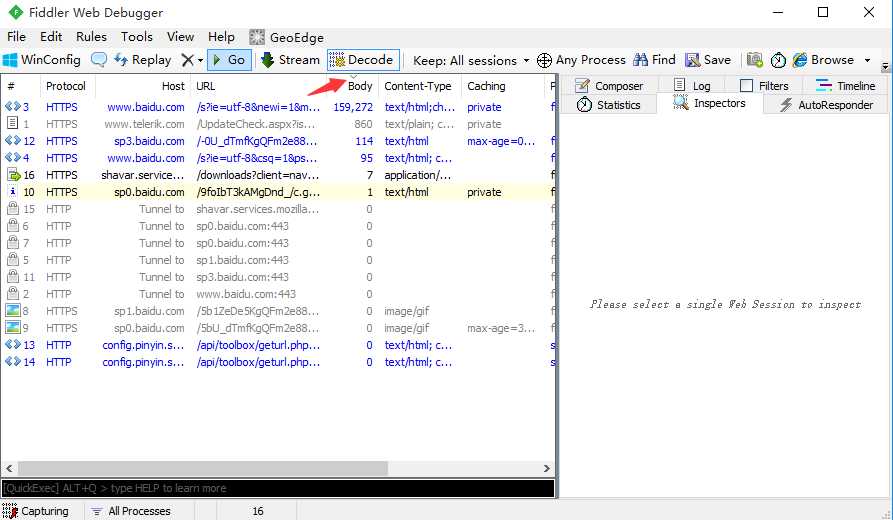Select session 15 tunnel lock icon
This screenshot has width=893, height=520.
[x=13, y=208]
